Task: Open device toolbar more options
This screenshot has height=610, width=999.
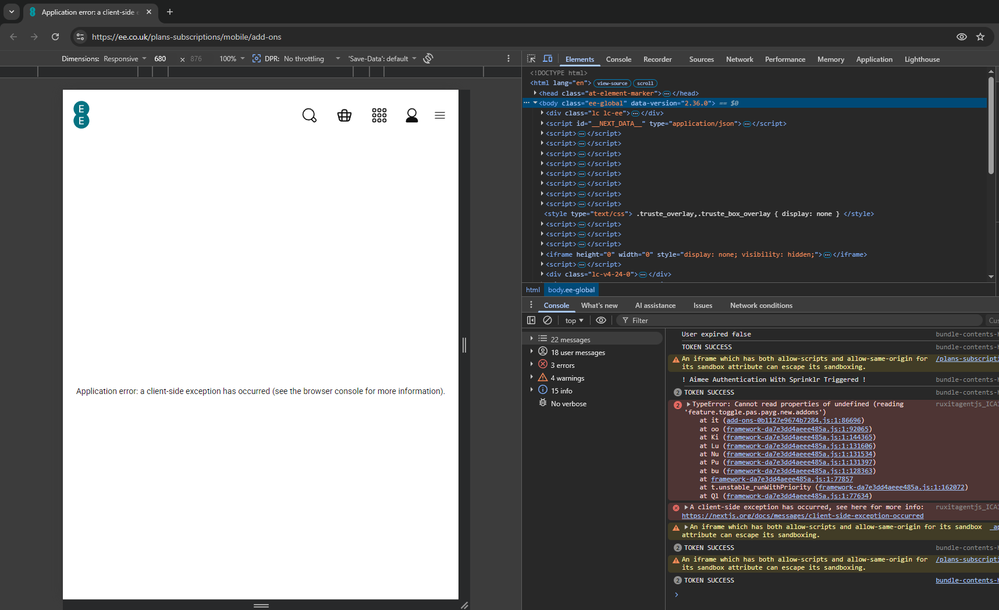Action: point(508,58)
